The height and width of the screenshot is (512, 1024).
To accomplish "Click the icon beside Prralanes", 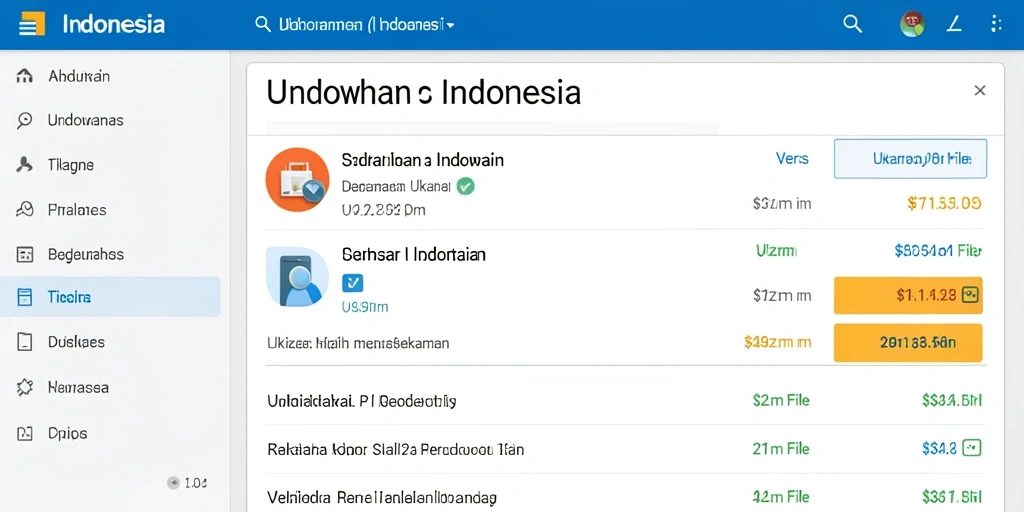I will (24, 209).
